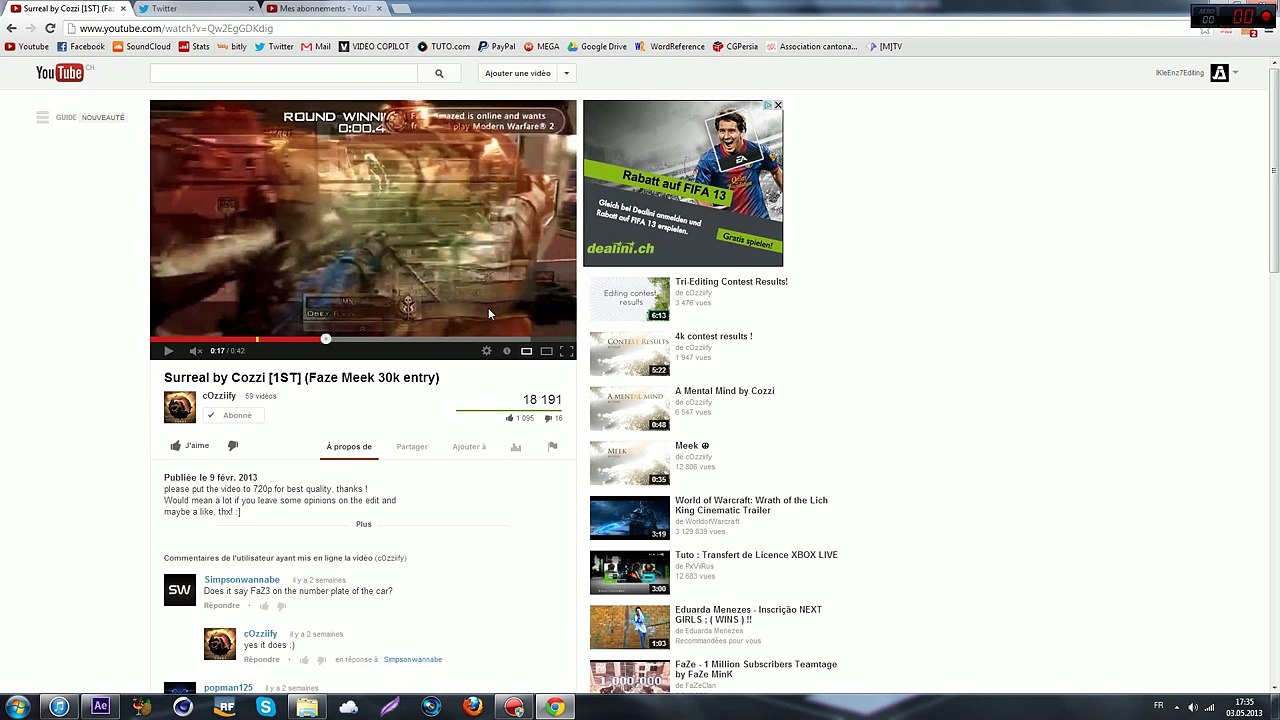
Task: Dislike the video with thumbs-down button
Action: [233, 446]
